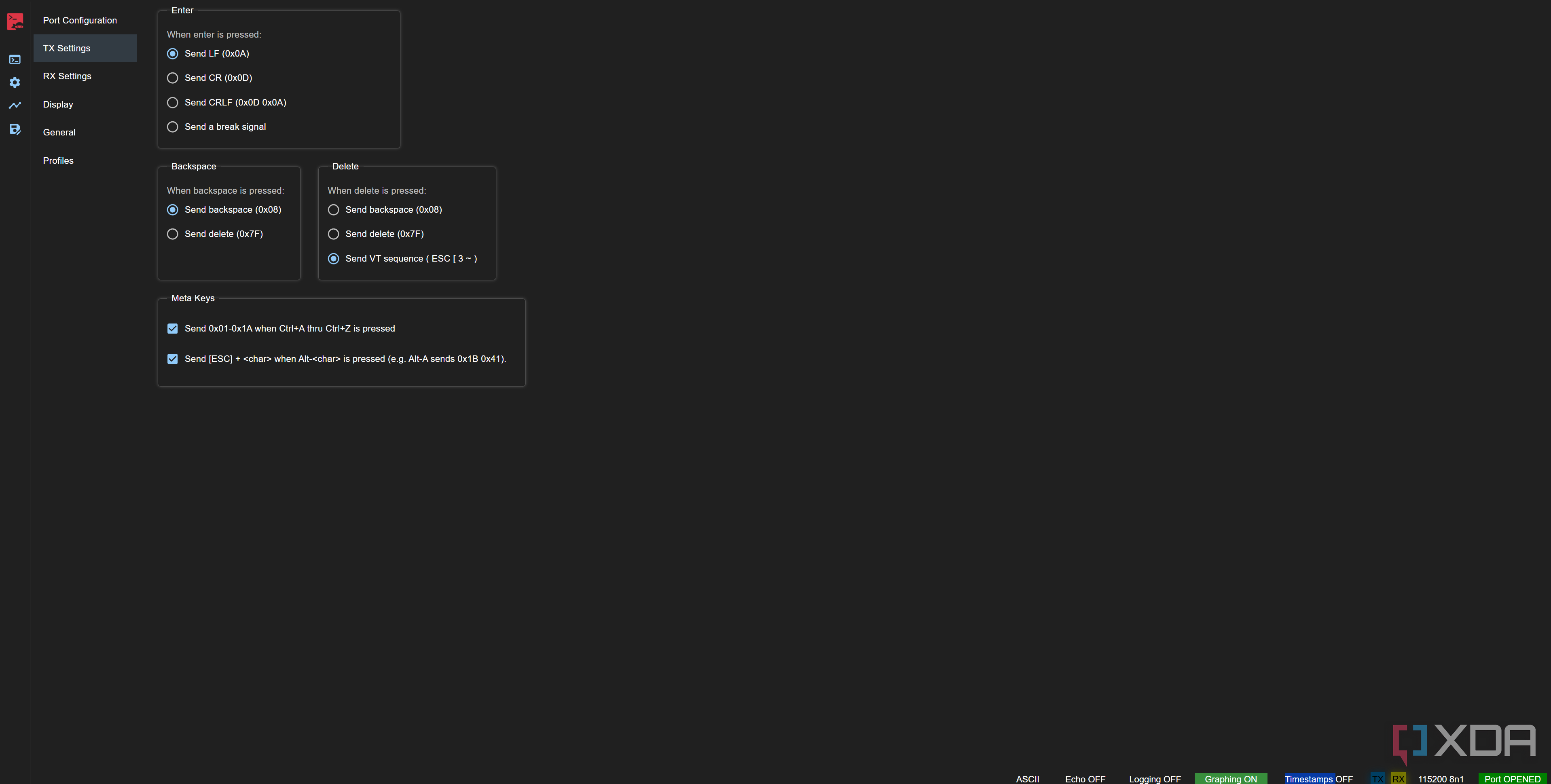Viewport: 1551px width, 784px height.
Task: Toggle Echo OFF in status bar
Action: (x=1085, y=779)
